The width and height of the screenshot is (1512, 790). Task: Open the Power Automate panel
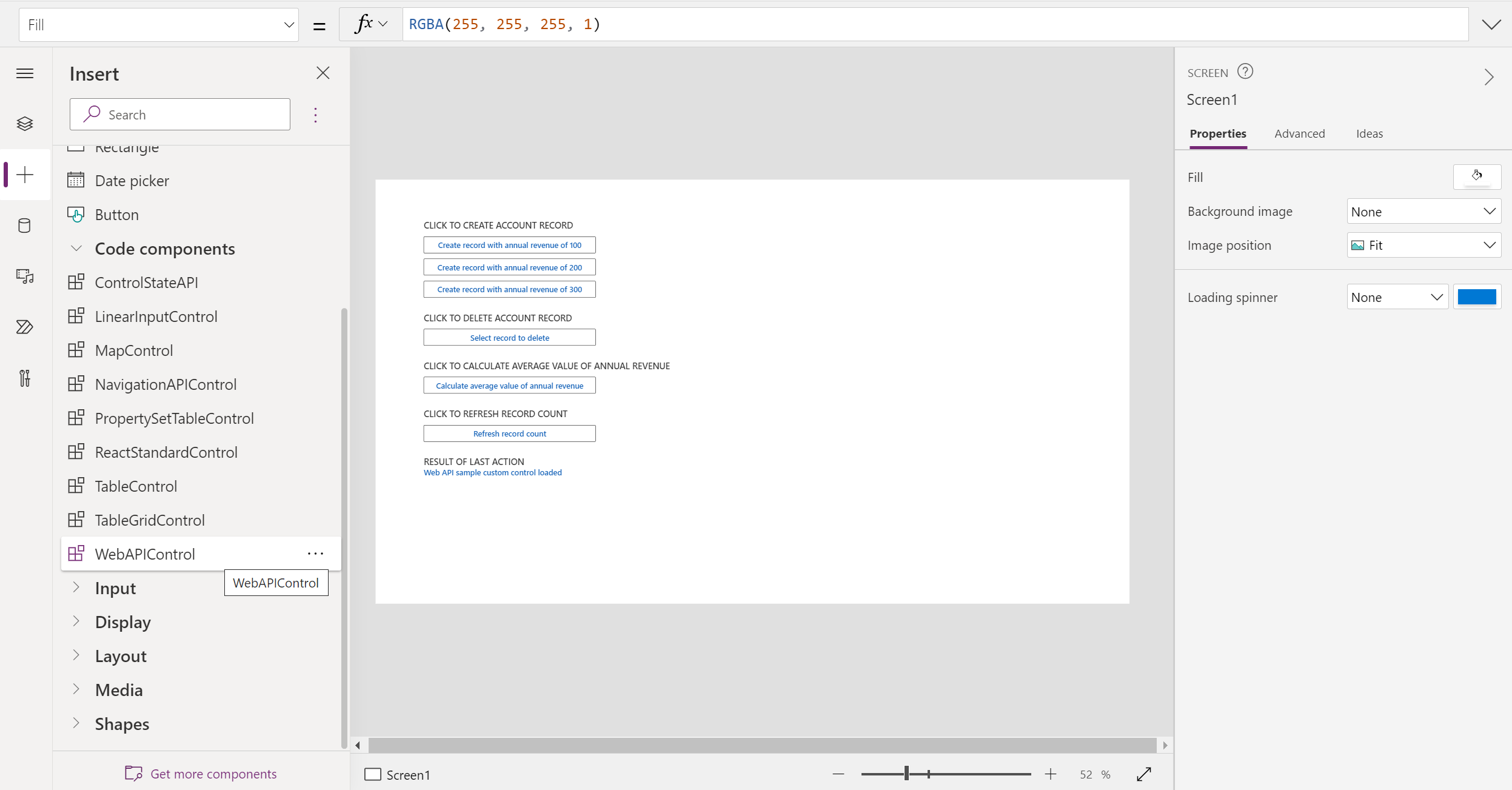(x=25, y=327)
